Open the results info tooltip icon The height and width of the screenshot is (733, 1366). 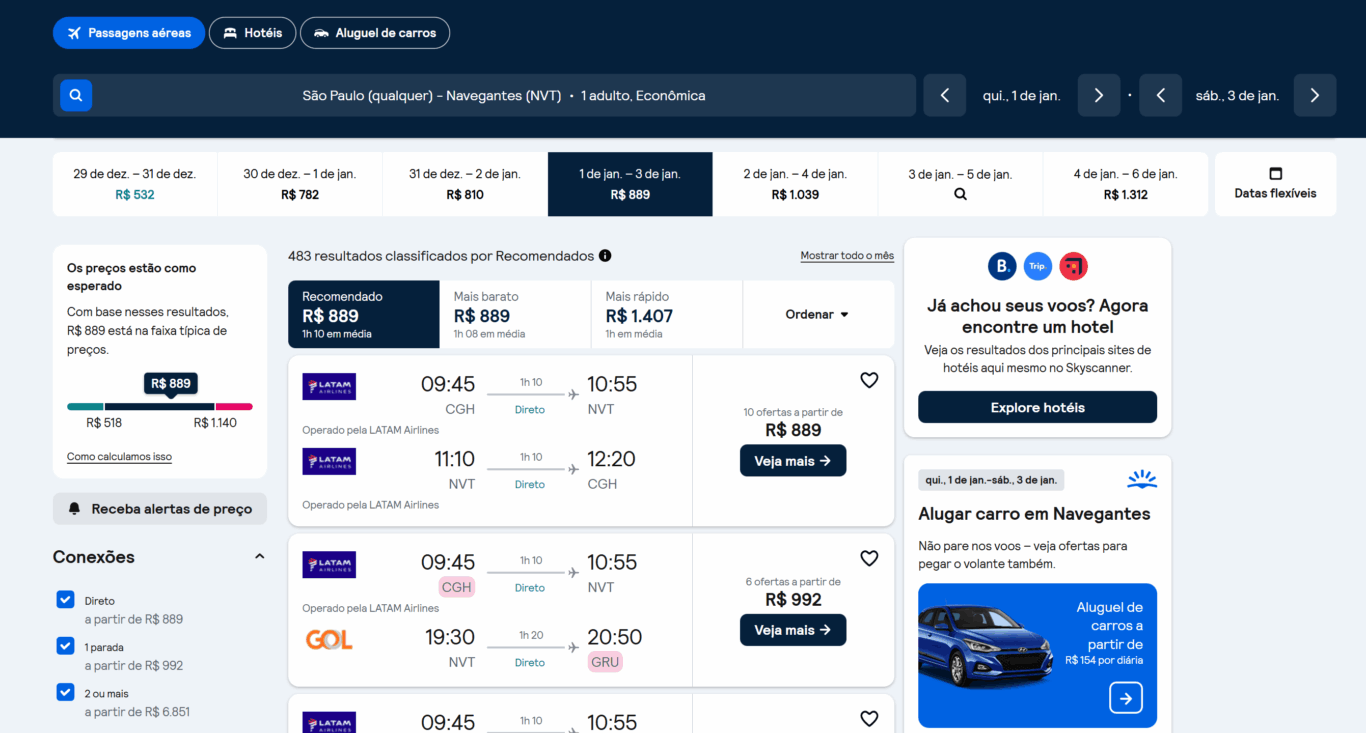tap(604, 256)
